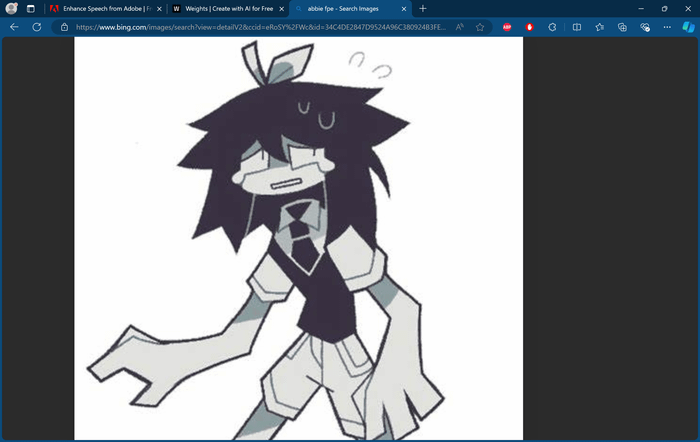This screenshot has width=700, height=442.
Task: Open the Favorites list
Action: (x=600, y=27)
